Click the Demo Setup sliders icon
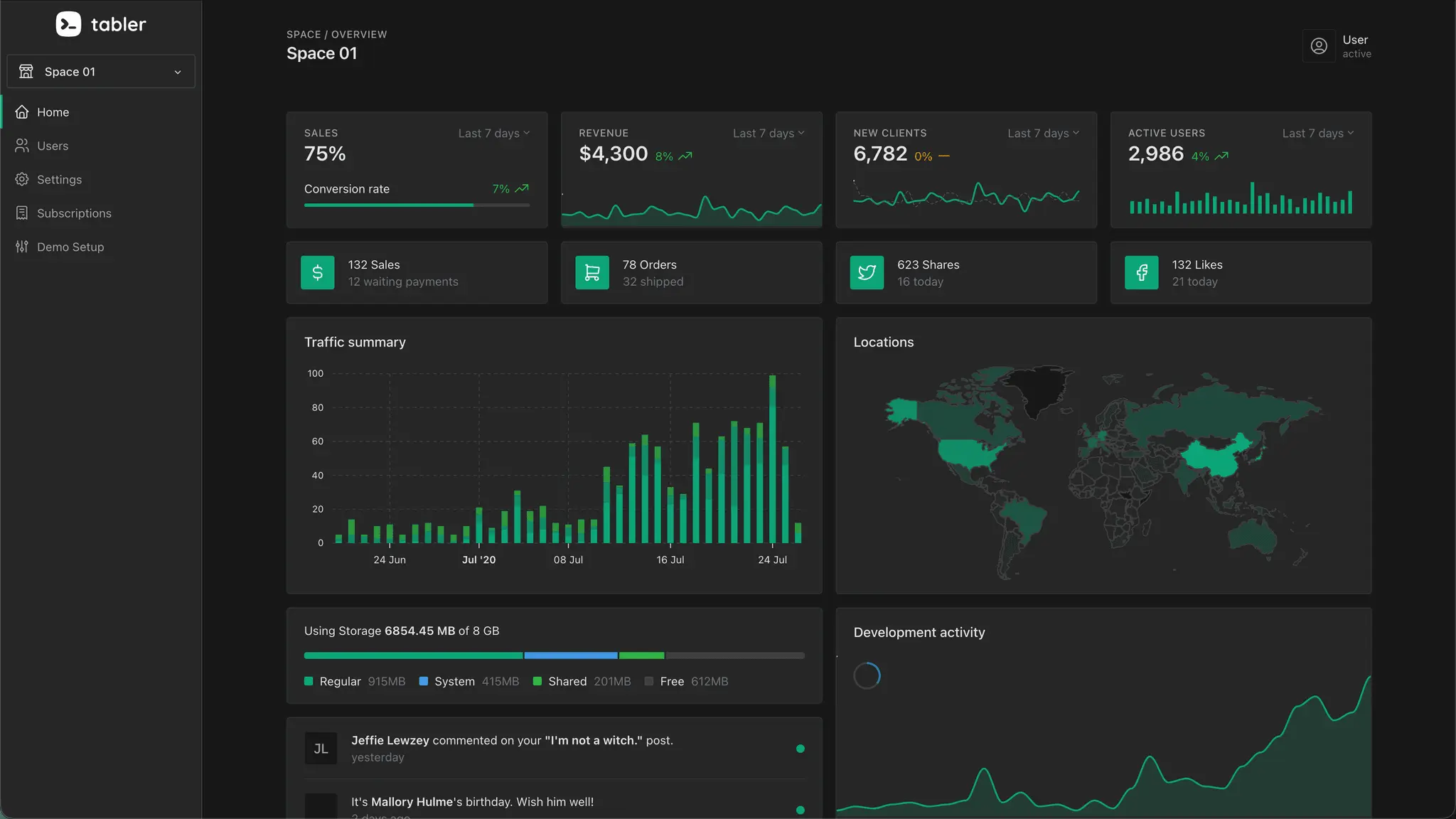1456x819 pixels. point(22,247)
